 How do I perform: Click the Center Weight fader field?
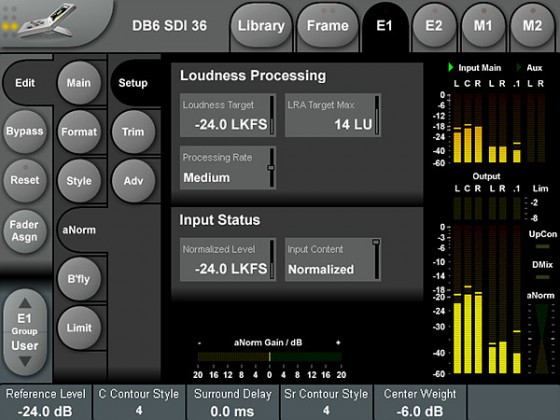[x=420, y=402]
